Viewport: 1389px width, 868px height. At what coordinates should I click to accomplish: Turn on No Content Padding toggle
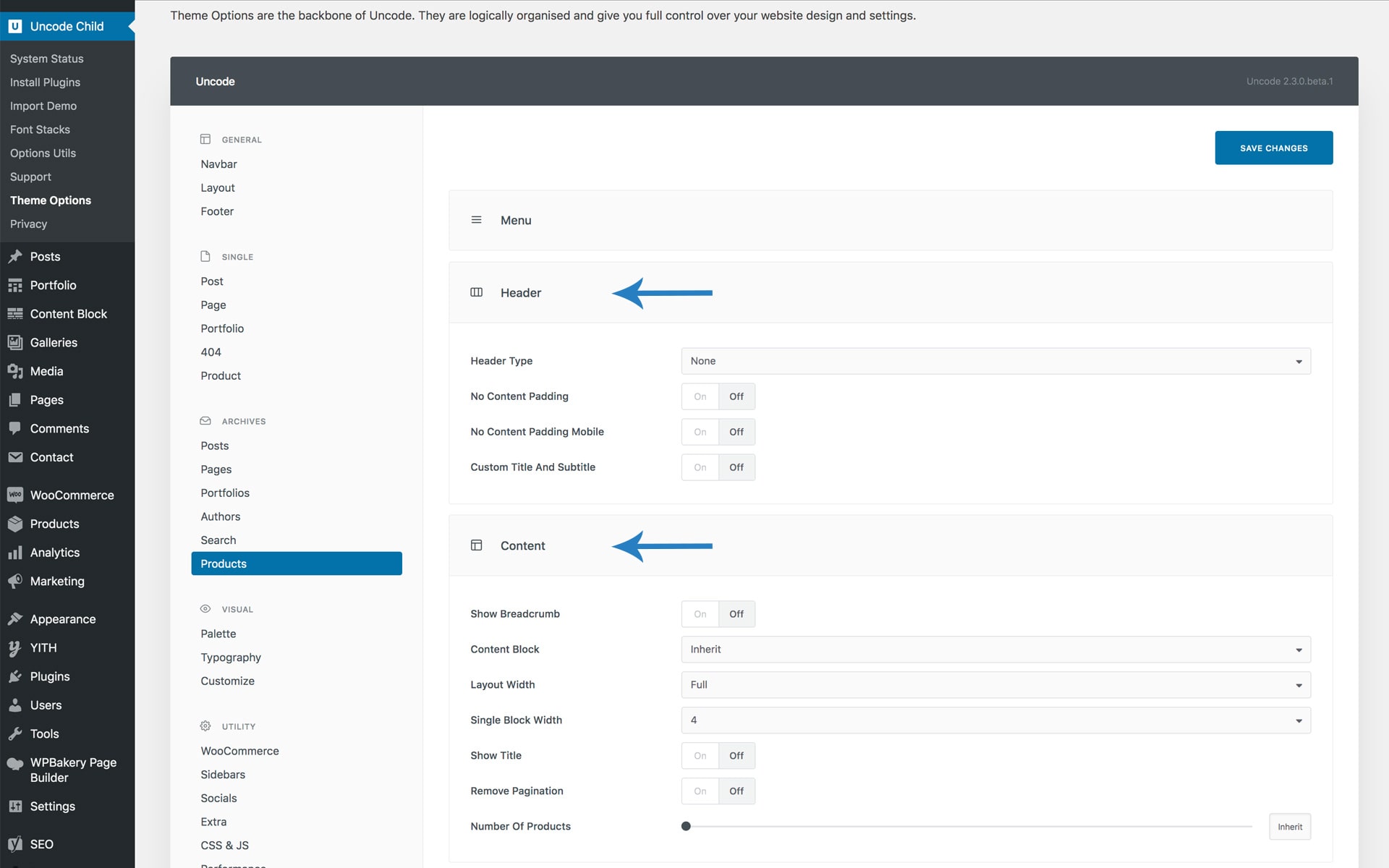[700, 396]
